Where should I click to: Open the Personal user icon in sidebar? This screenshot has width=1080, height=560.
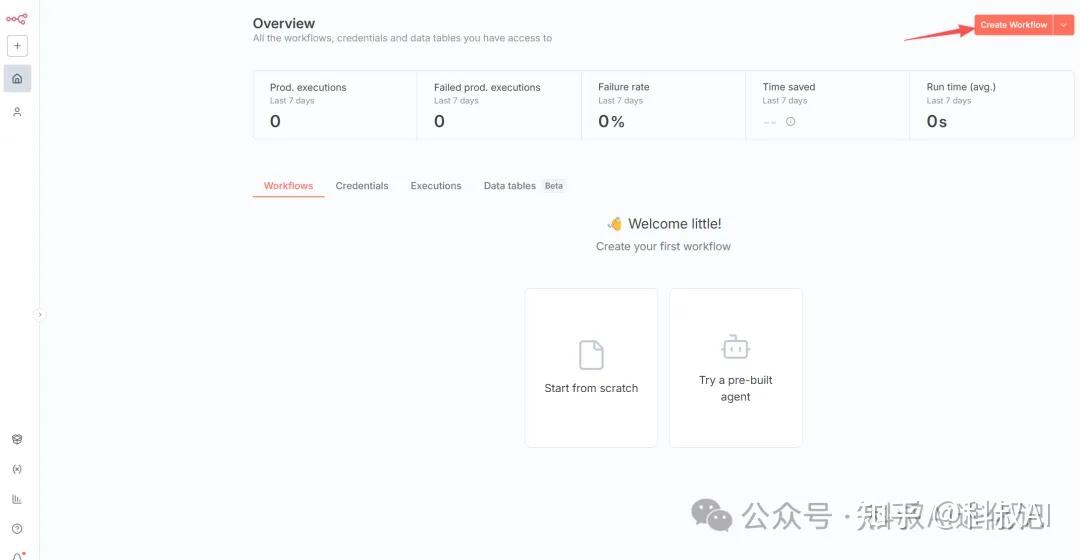click(x=17, y=112)
